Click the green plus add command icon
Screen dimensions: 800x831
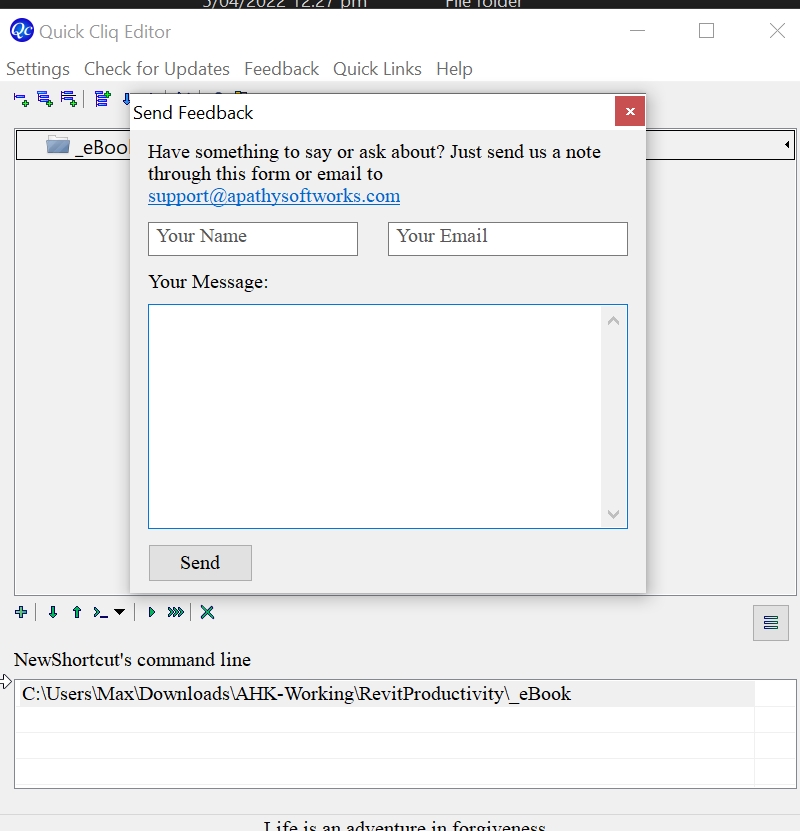click(21, 612)
